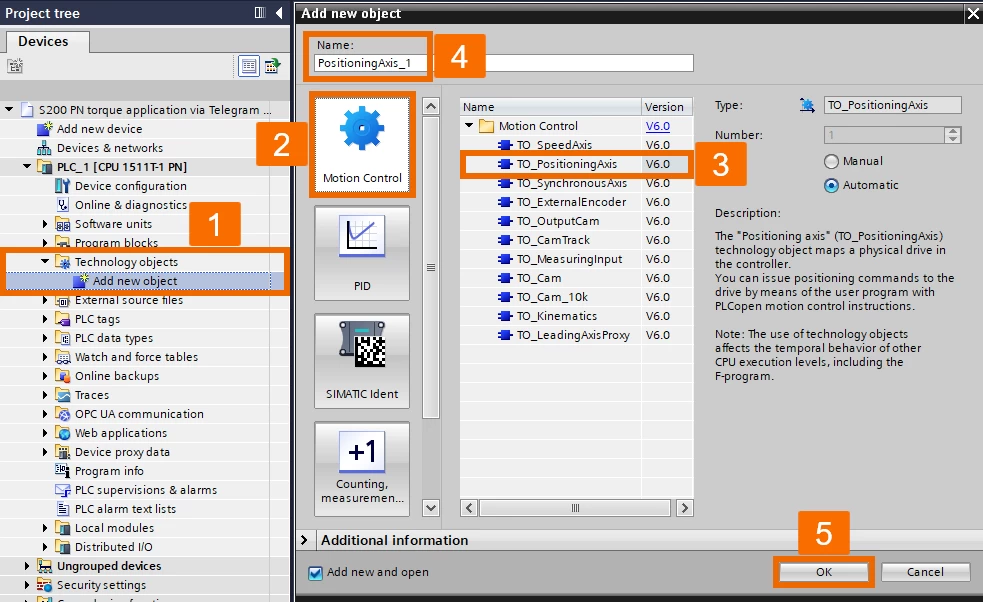Click the horizontal scrollbar thumb below the object list
This screenshot has height=602, width=983.
[575, 508]
